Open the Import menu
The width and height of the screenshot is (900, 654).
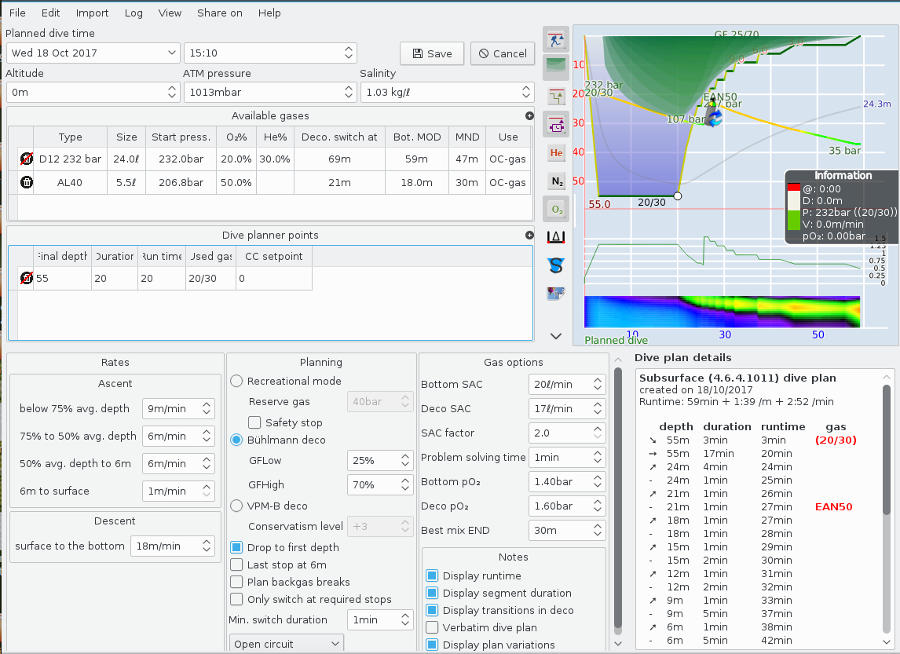[x=92, y=13]
